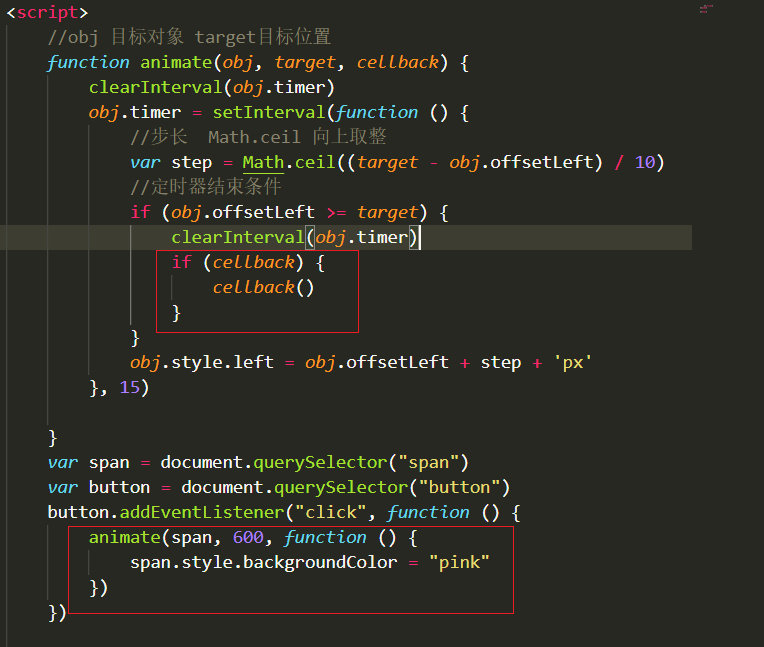Click querySelector on the var span line
Image resolution: width=764 pixels, height=647 pixels.
pos(320,462)
